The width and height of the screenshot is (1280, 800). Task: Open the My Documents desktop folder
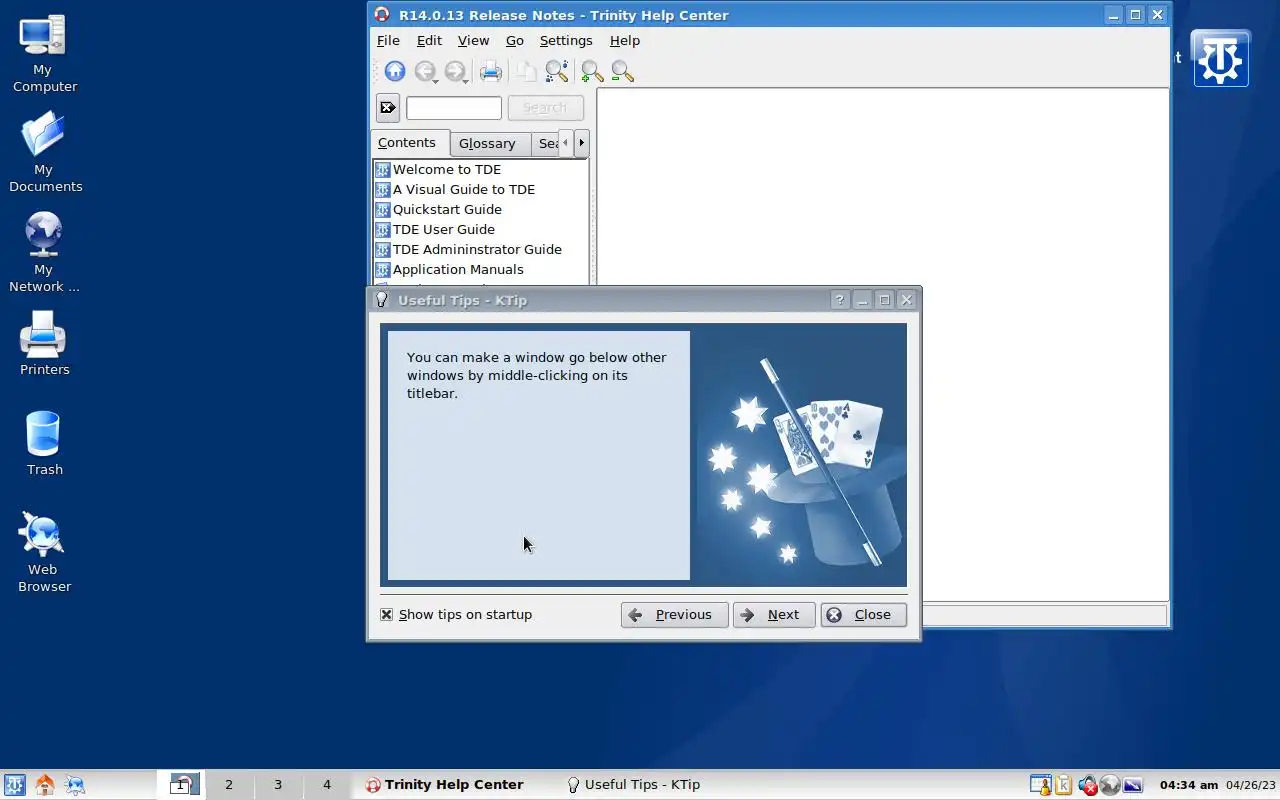pyautogui.click(x=44, y=152)
